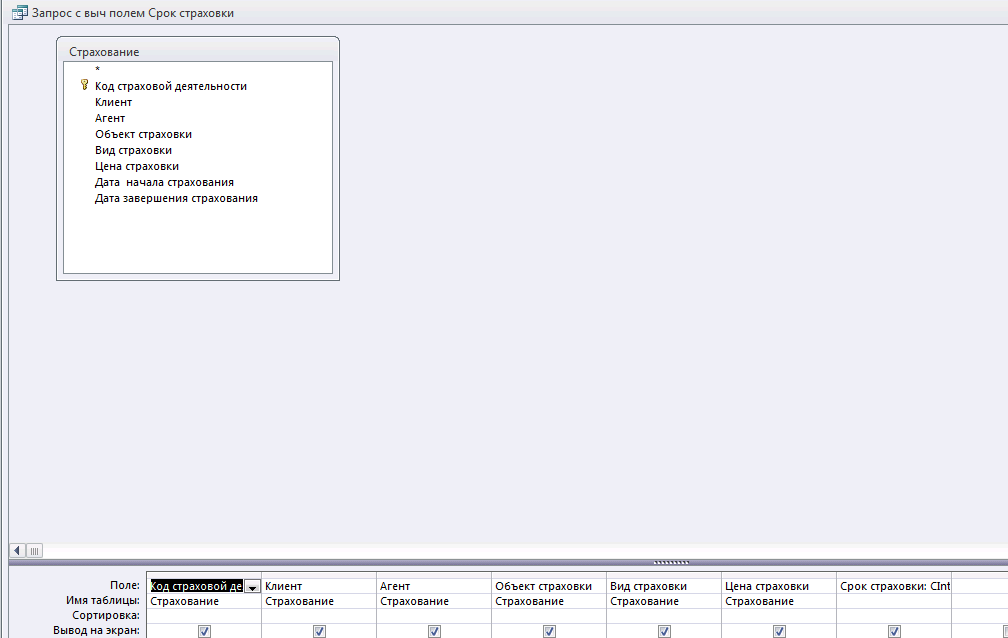
Task: Select Клиент in the Страхование field list
Action: [x=113, y=102]
